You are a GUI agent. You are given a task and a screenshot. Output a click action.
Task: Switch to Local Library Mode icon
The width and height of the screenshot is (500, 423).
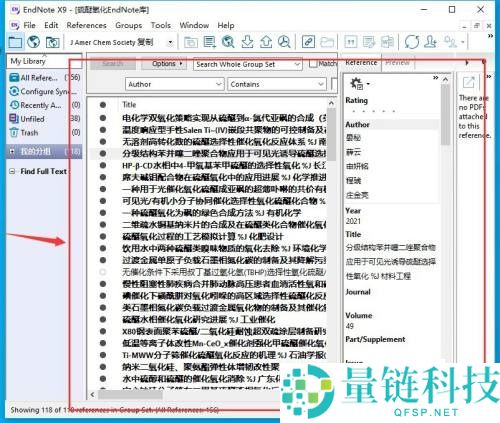(15, 42)
